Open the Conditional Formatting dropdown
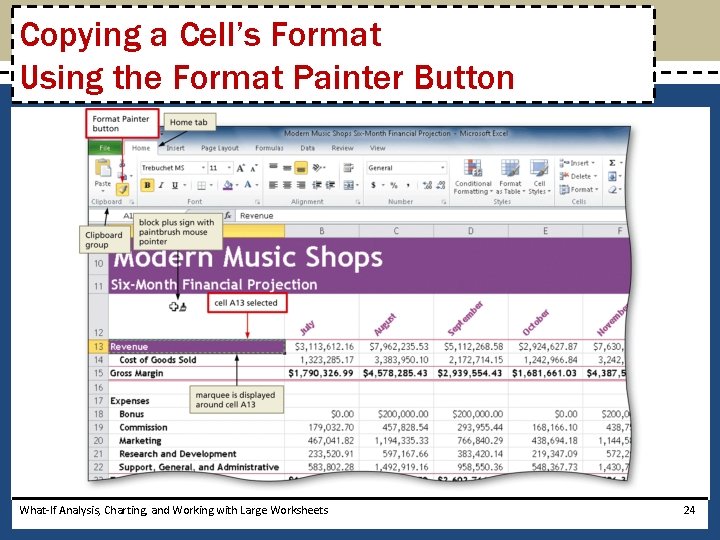Screen dimensions: 720x540 473,177
